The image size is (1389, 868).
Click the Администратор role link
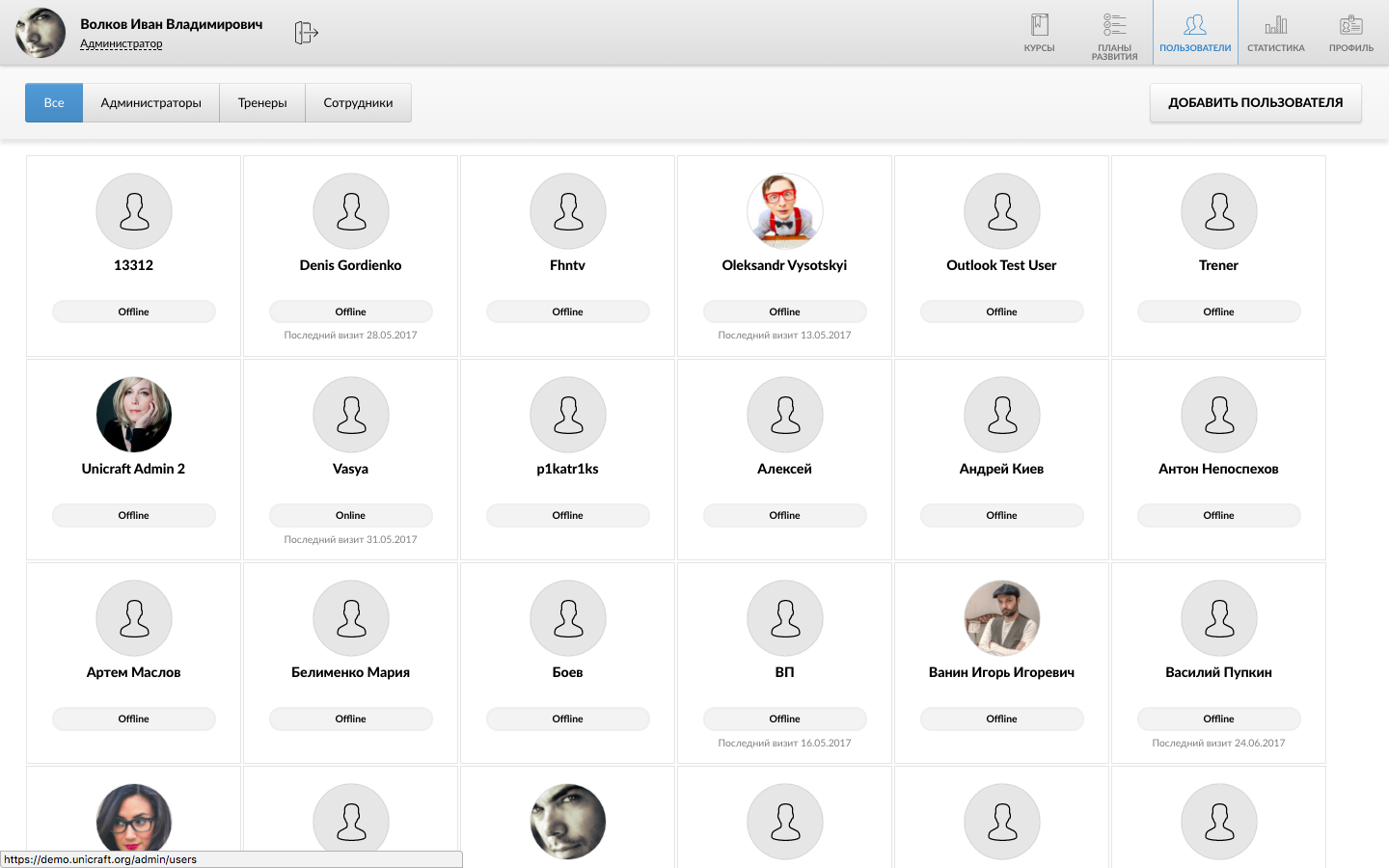click(122, 43)
